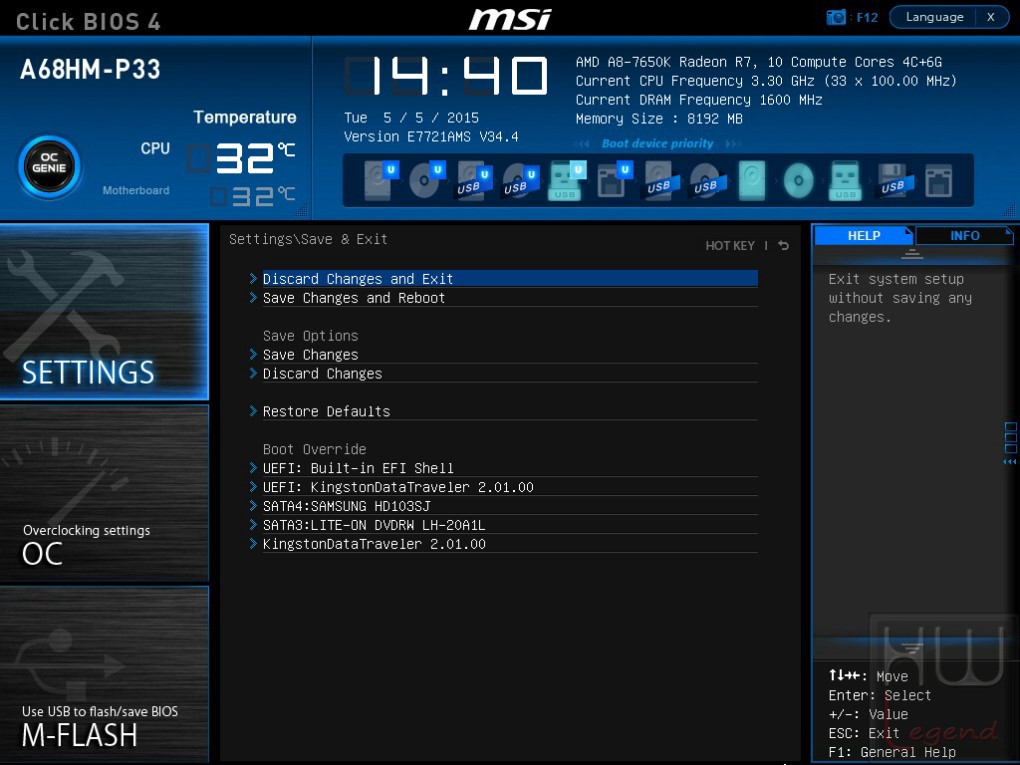
Task: Switch to the INFO tab
Action: (x=964, y=235)
